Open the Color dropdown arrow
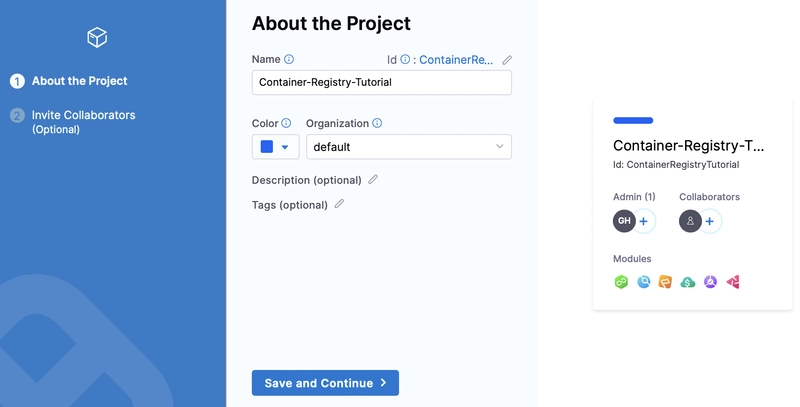Viewport: 800px width, 407px height. pyautogui.click(x=285, y=147)
